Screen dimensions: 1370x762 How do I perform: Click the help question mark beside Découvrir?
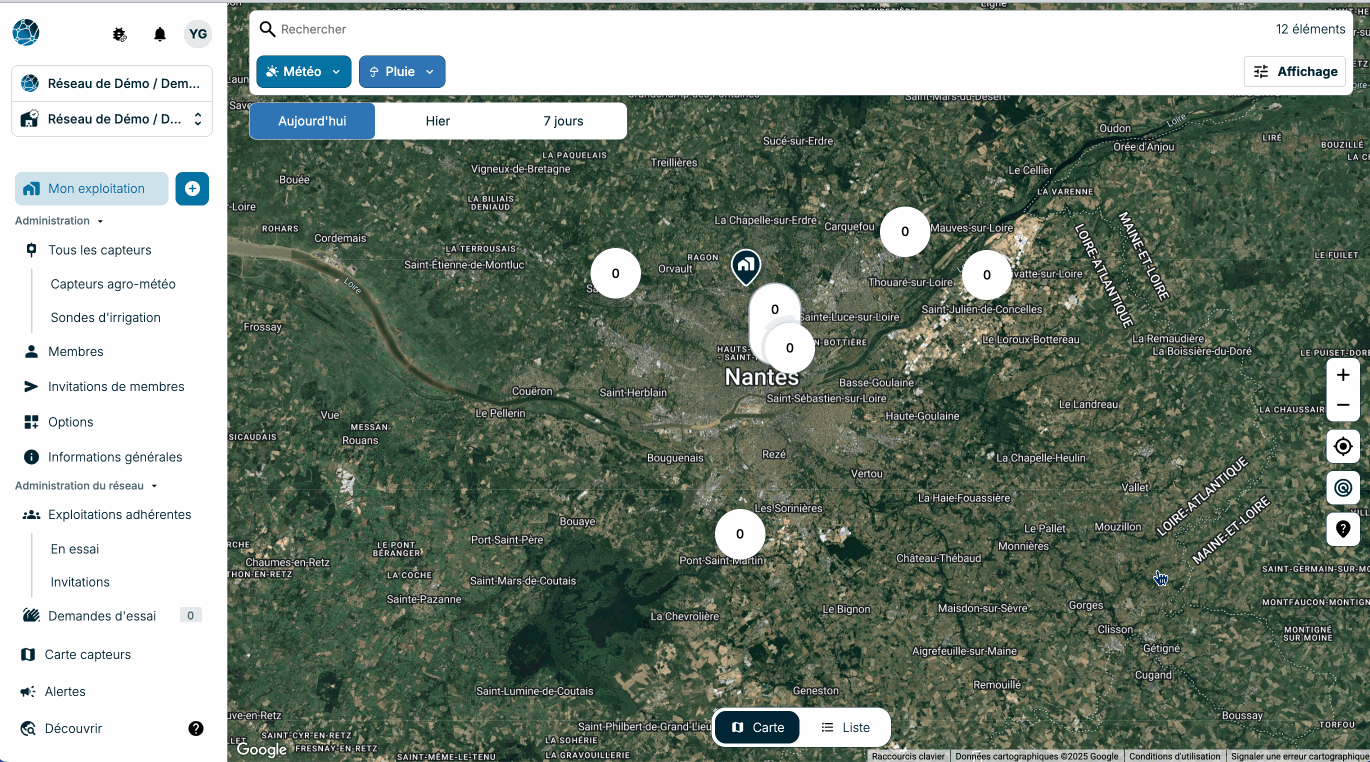(x=196, y=728)
